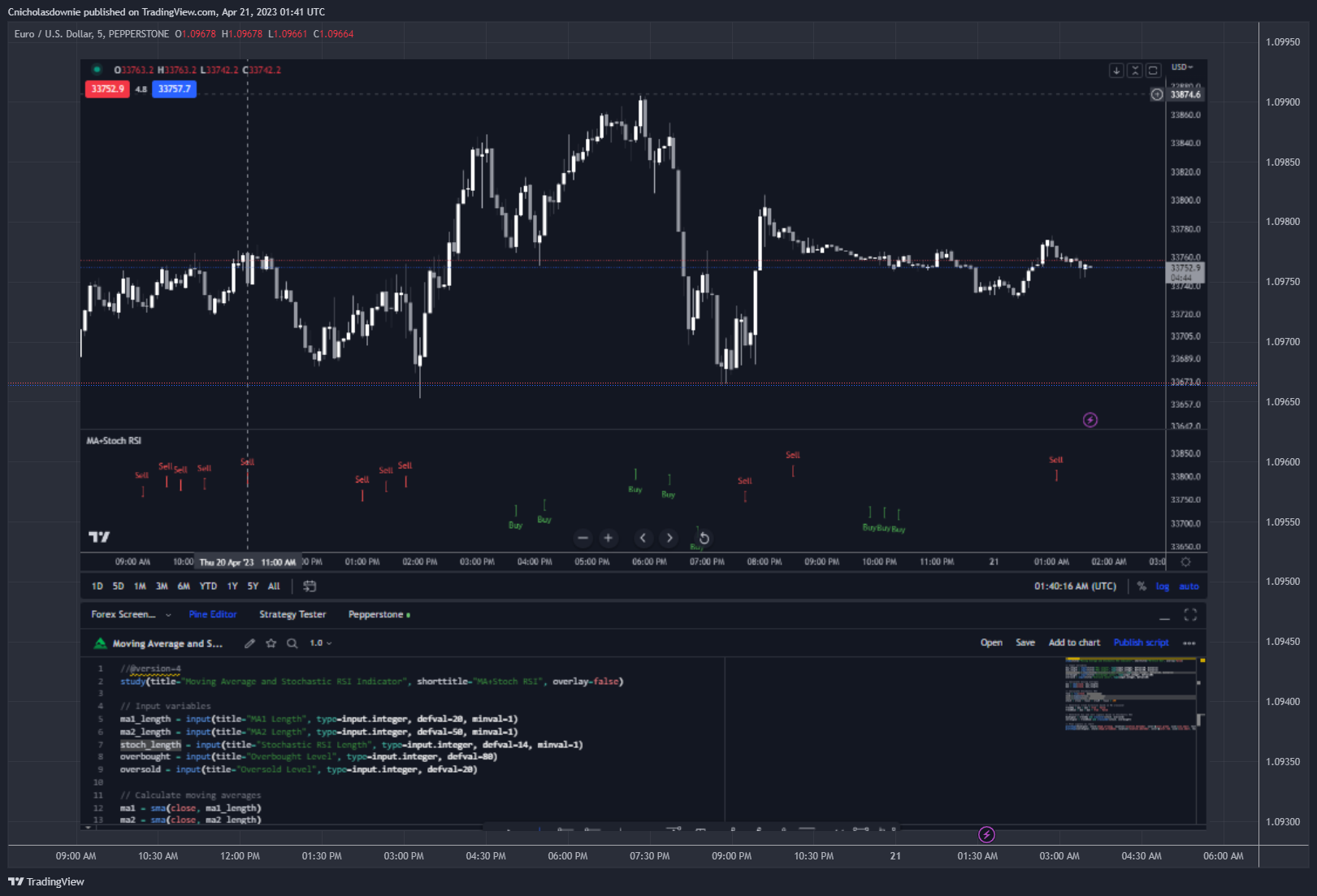The height and width of the screenshot is (896, 1317).
Task: Select the 6M time range
Action: (184, 586)
